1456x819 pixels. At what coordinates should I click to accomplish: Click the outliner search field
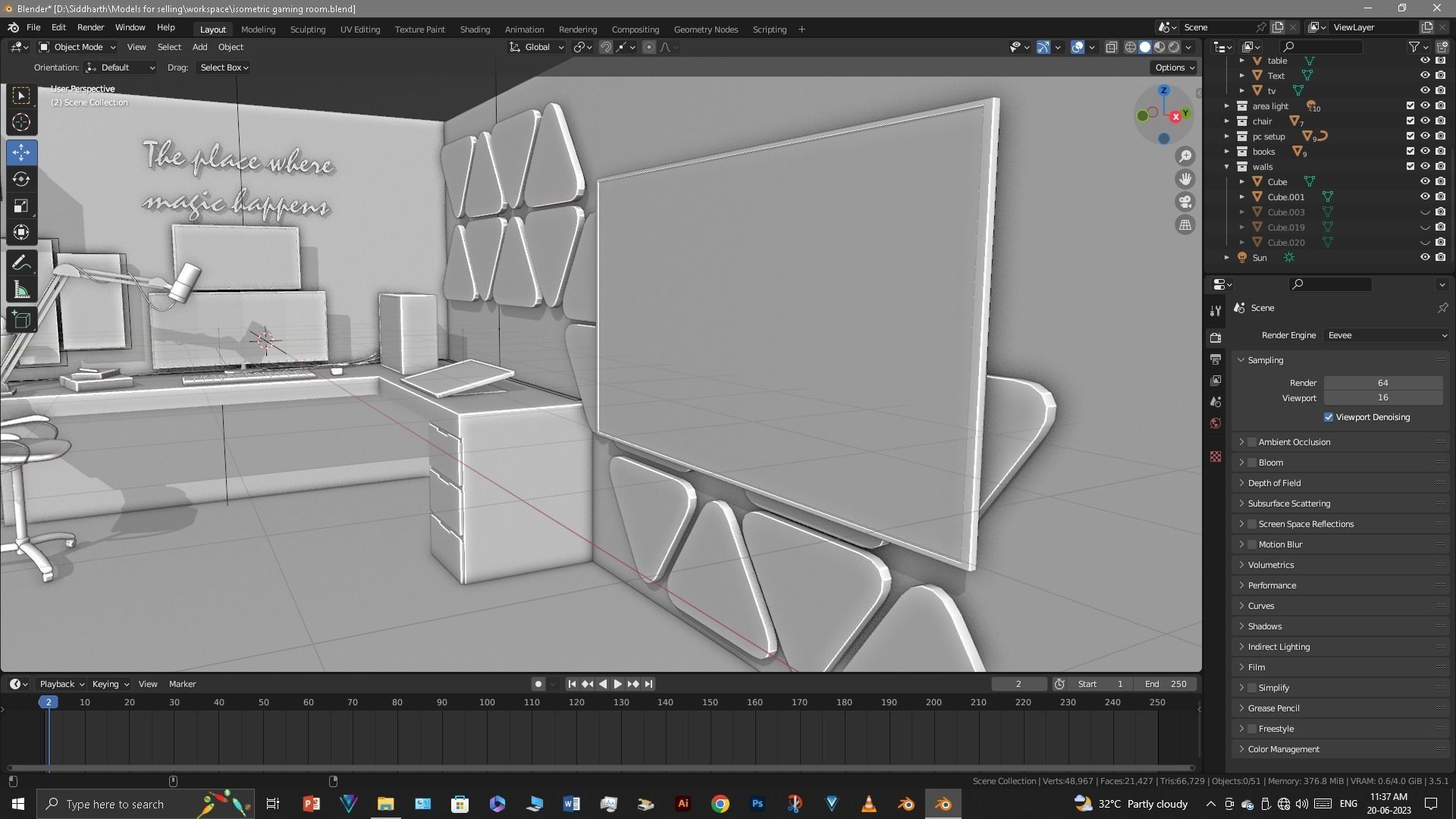[x=1320, y=47]
